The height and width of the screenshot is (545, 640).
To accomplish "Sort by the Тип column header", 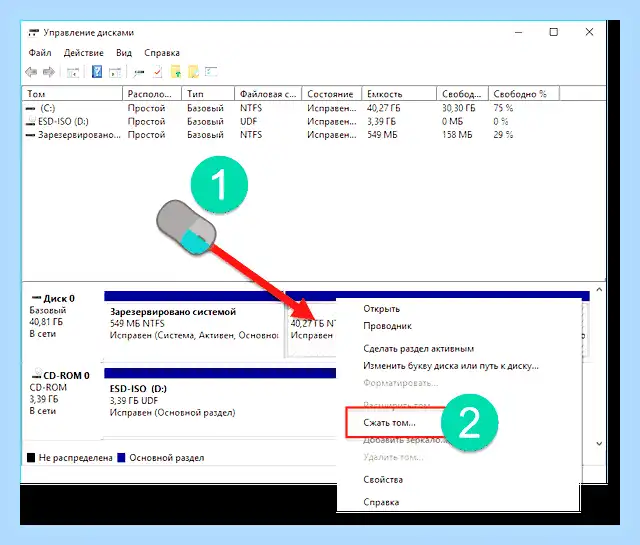I will coord(209,94).
